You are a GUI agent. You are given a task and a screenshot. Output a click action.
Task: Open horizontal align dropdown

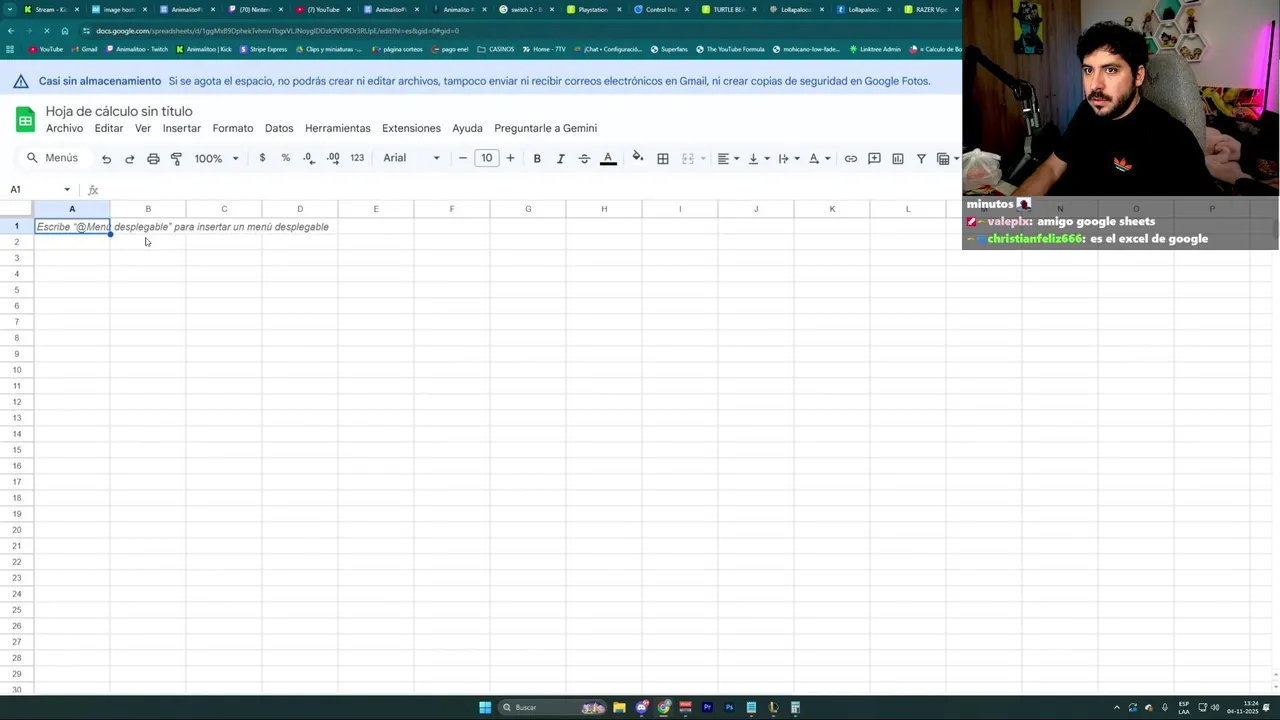(728, 158)
